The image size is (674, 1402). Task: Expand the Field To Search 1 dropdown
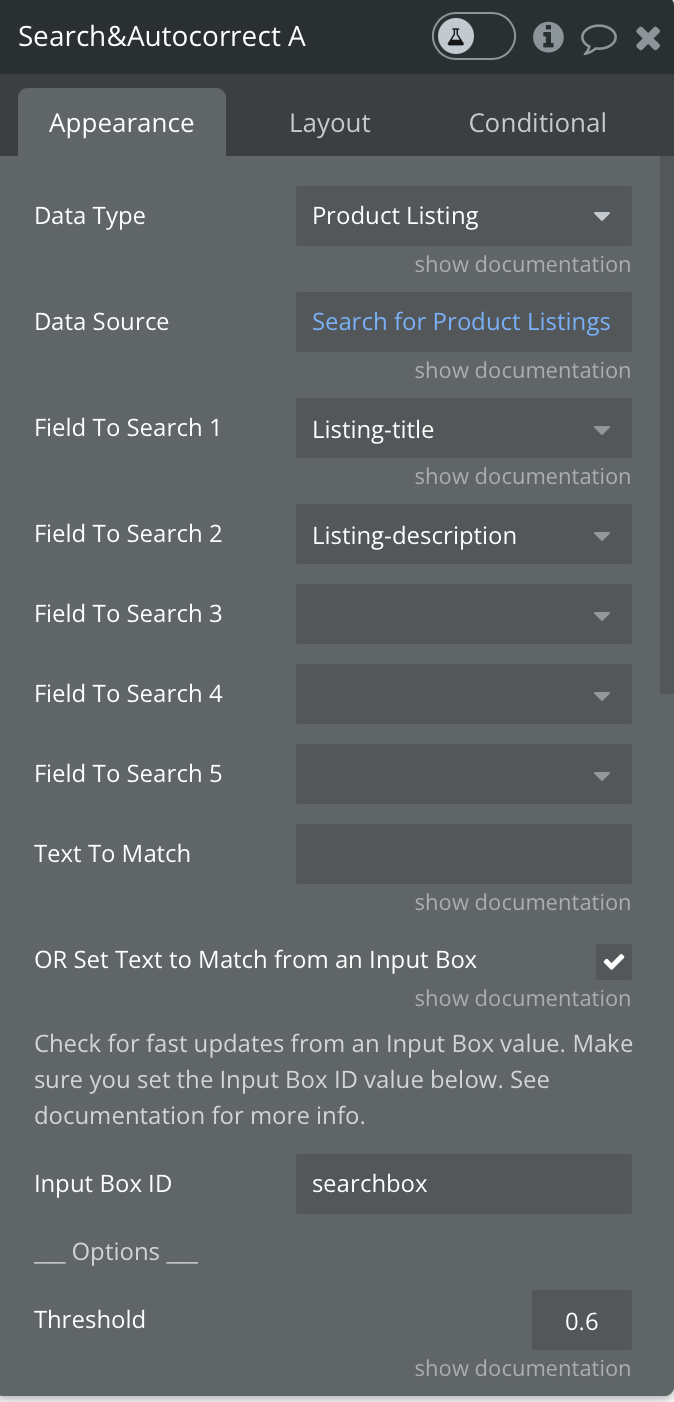pyautogui.click(x=463, y=429)
